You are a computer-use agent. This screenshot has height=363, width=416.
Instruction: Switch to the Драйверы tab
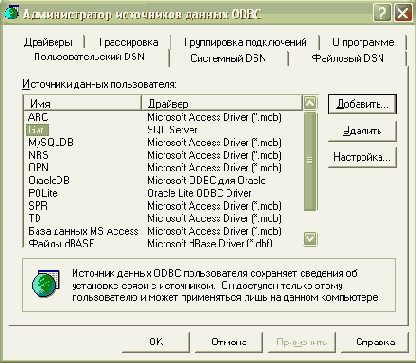coord(48,43)
